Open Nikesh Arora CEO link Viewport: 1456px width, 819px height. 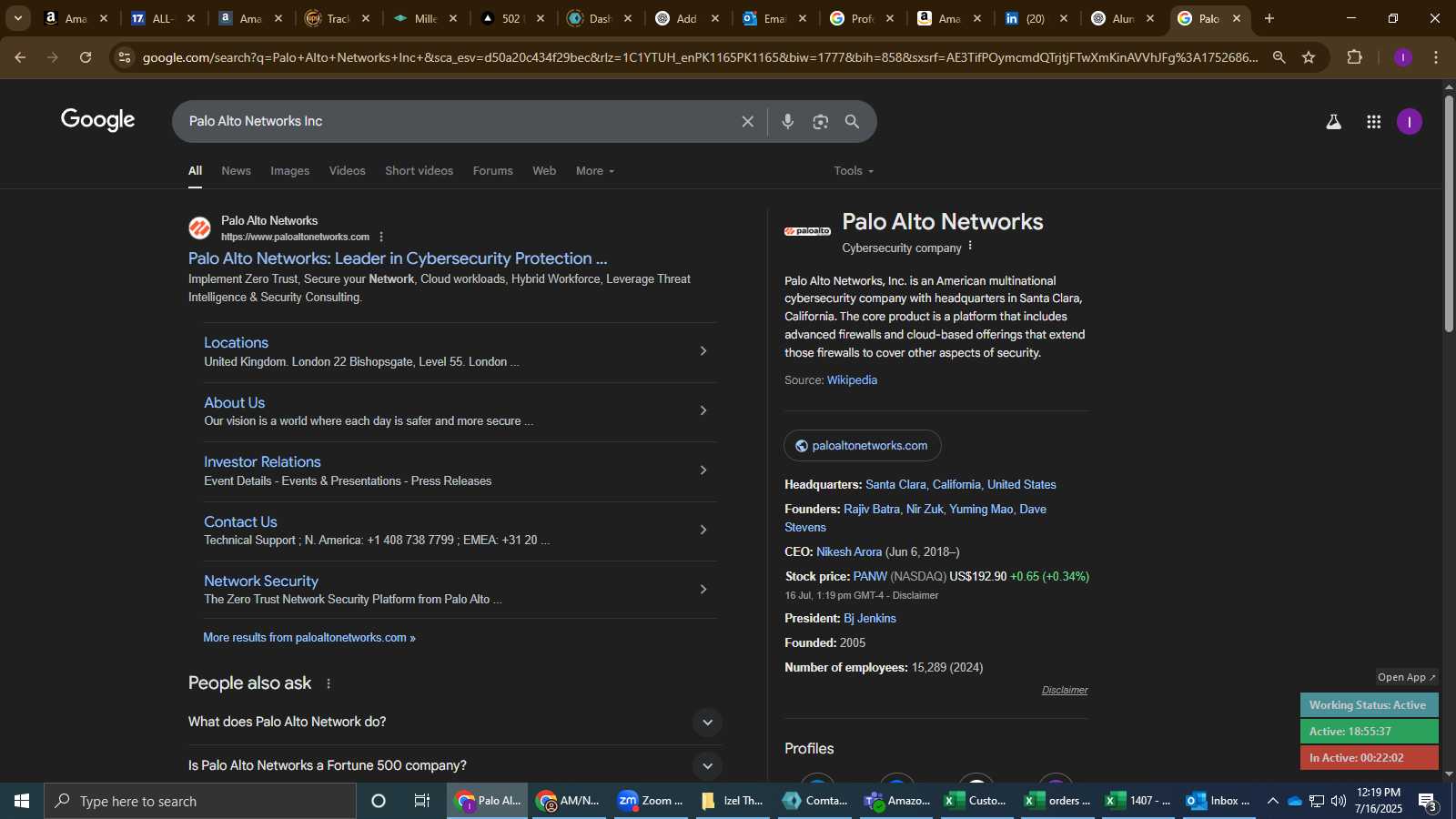coord(849,552)
